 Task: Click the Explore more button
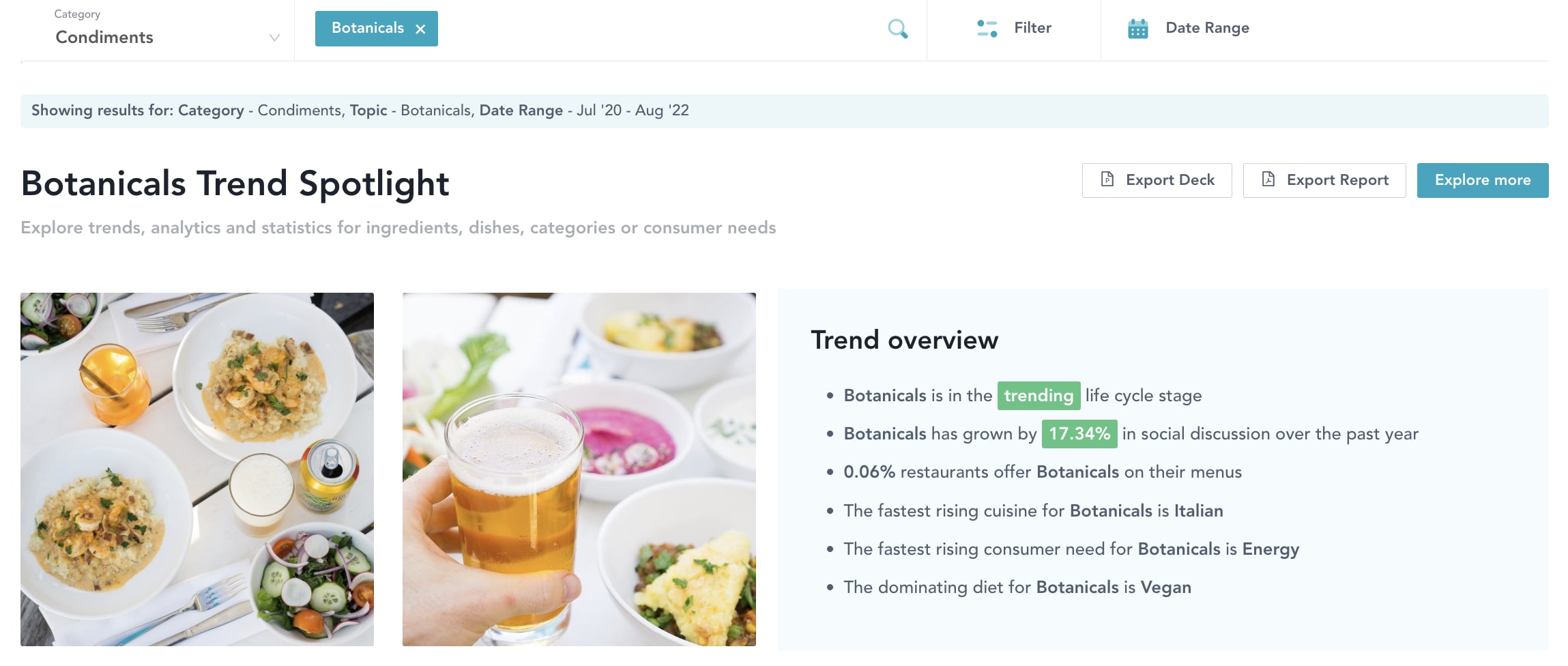pos(1482,180)
